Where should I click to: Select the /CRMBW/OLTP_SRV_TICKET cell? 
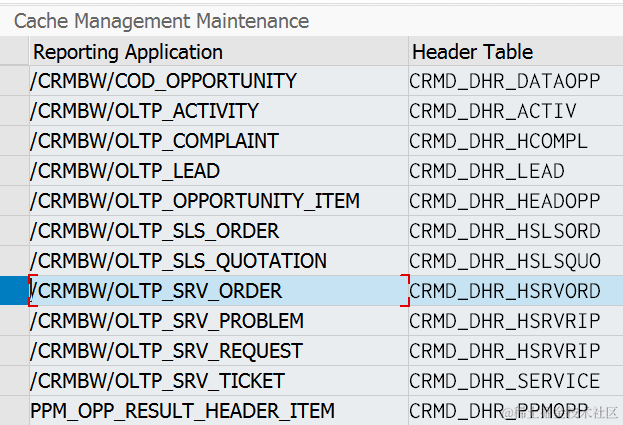coord(219,381)
